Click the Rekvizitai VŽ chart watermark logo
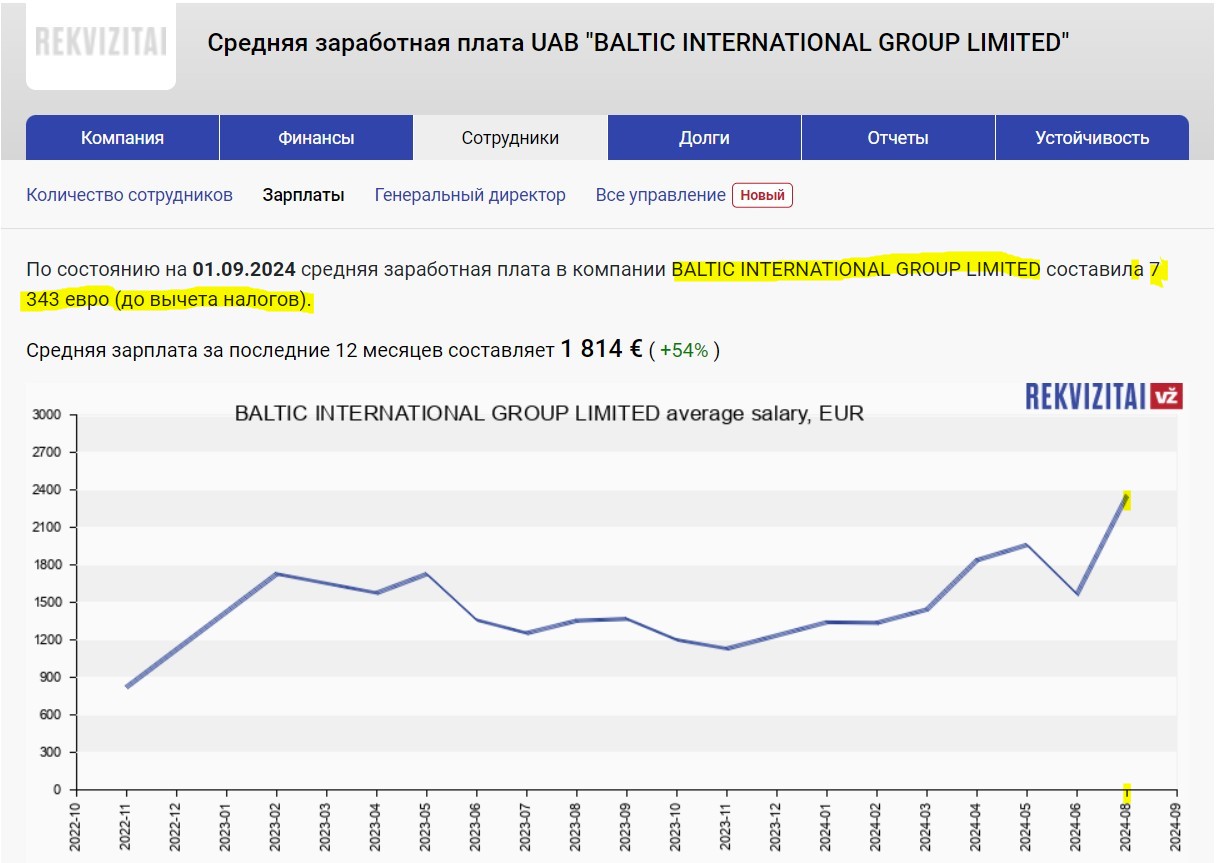The width and height of the screenshot is (1218, 863). click(1104, 396)
